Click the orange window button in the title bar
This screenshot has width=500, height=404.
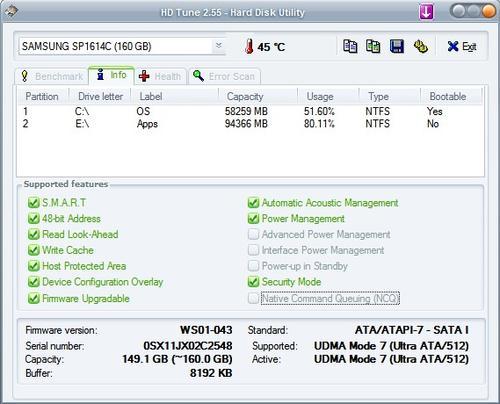point(488,11)
